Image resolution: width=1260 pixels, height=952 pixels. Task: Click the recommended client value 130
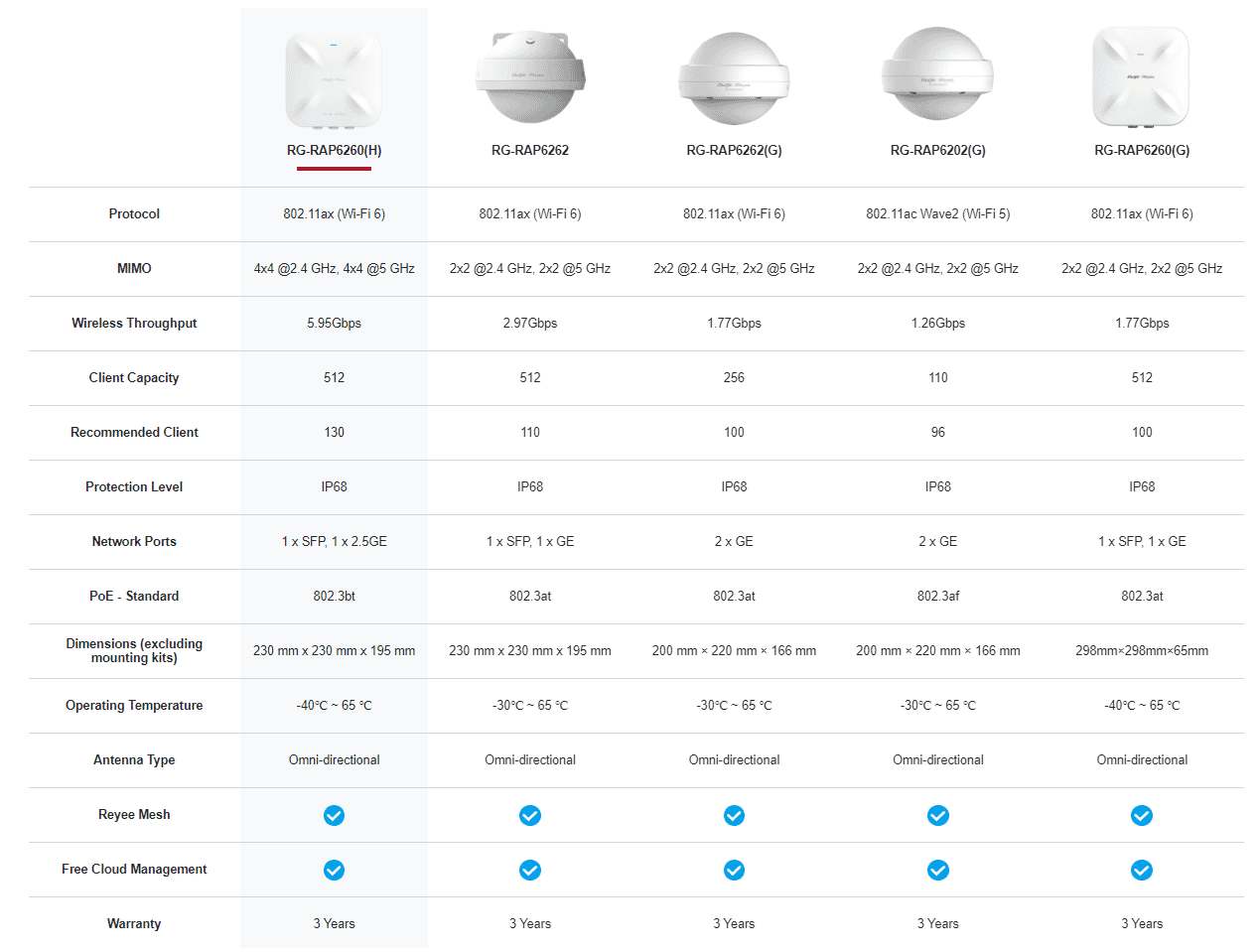point(334,432)
